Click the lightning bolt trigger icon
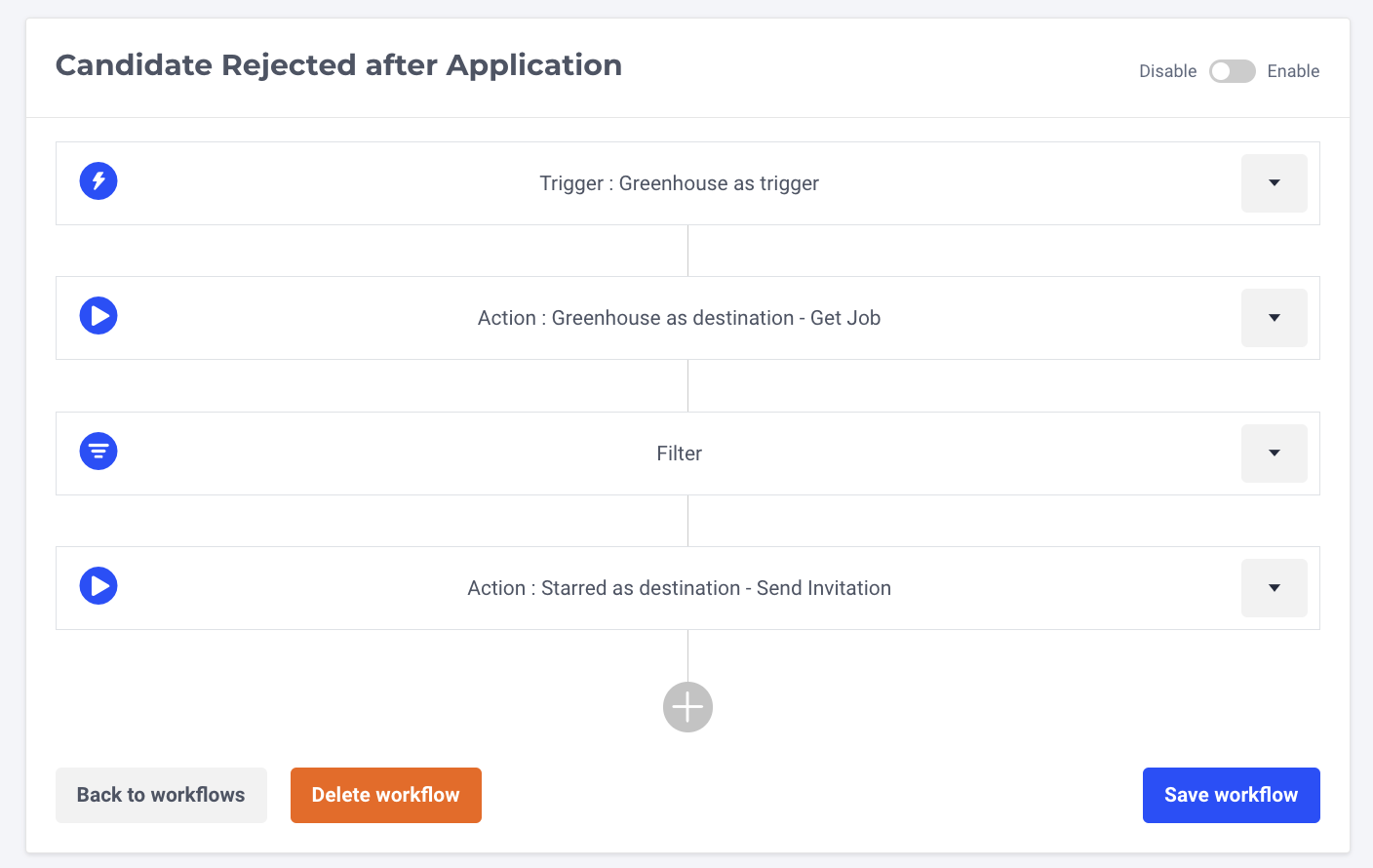Image resolution: width=1373 pixels, height=868 pixels. 98,181
